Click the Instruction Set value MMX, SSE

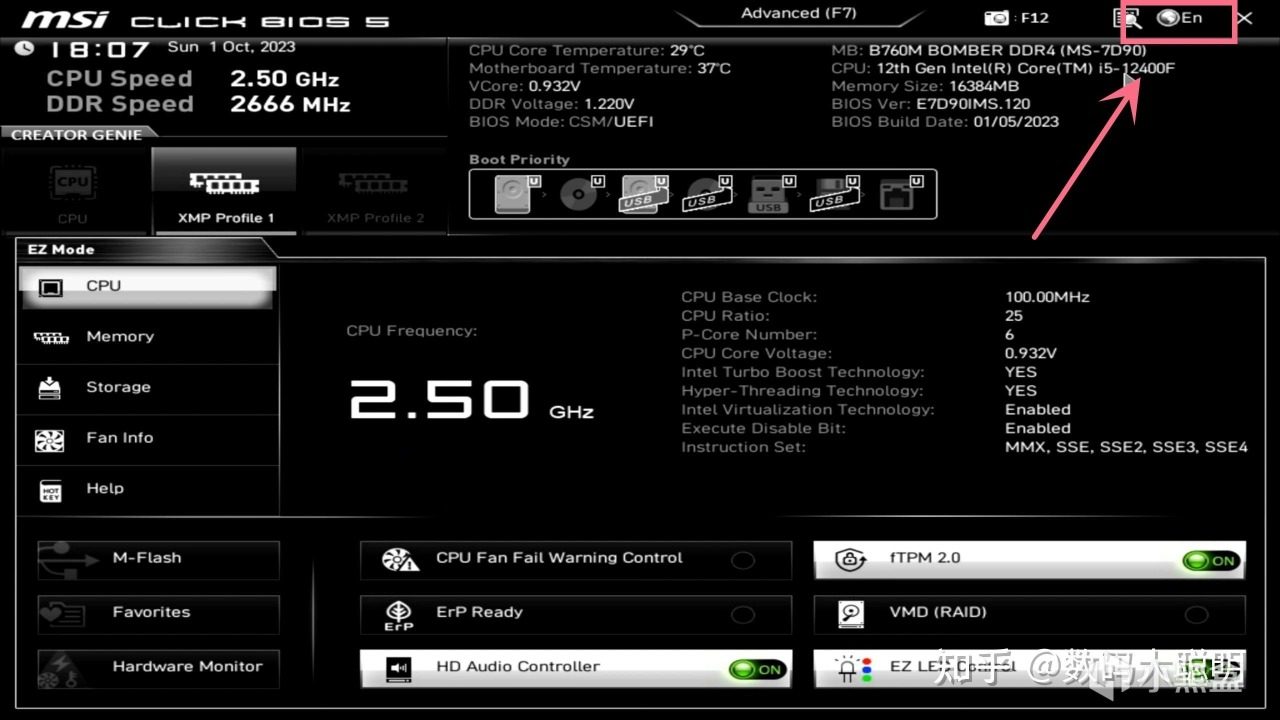point(1126,448)
